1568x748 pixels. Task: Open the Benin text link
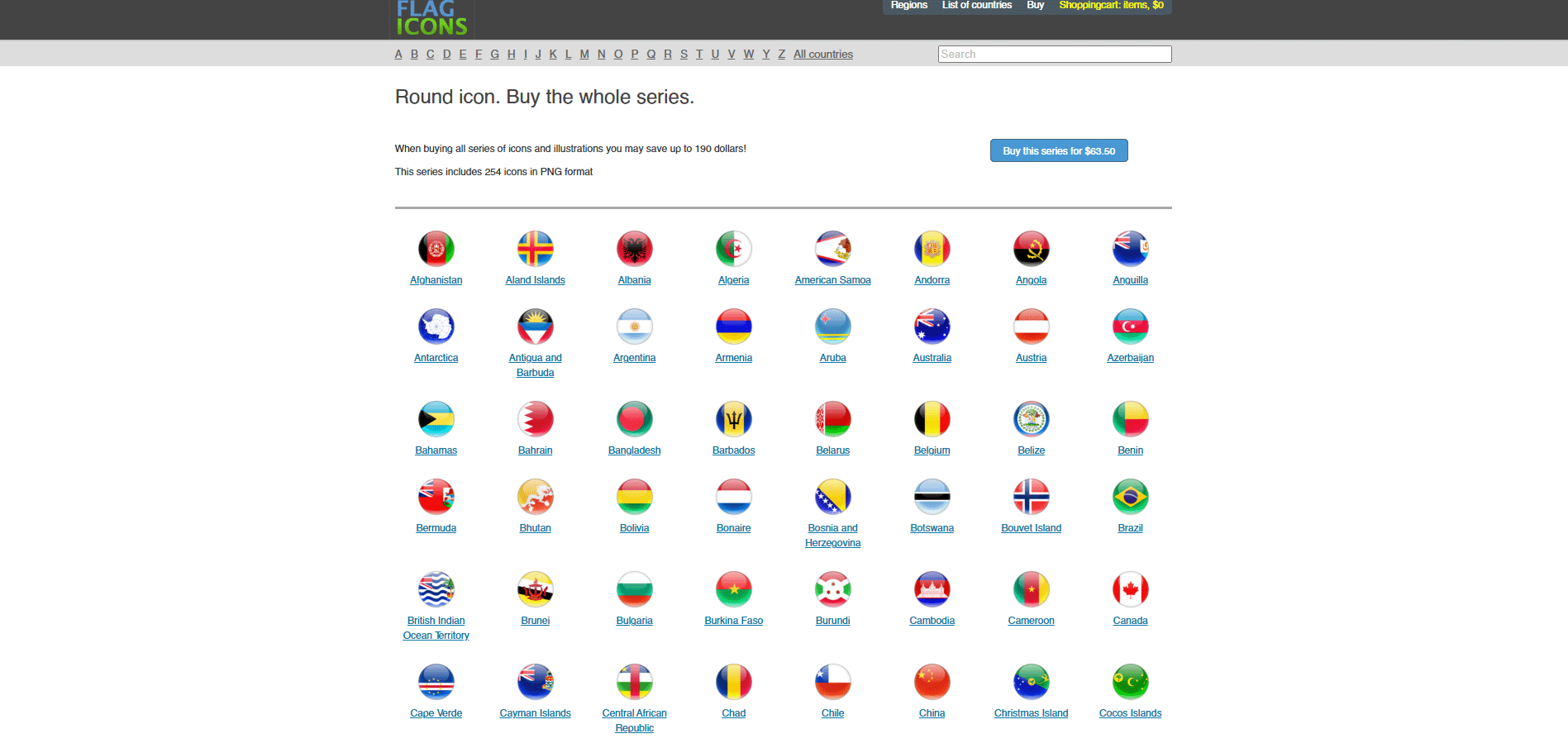click(1131, 450)
